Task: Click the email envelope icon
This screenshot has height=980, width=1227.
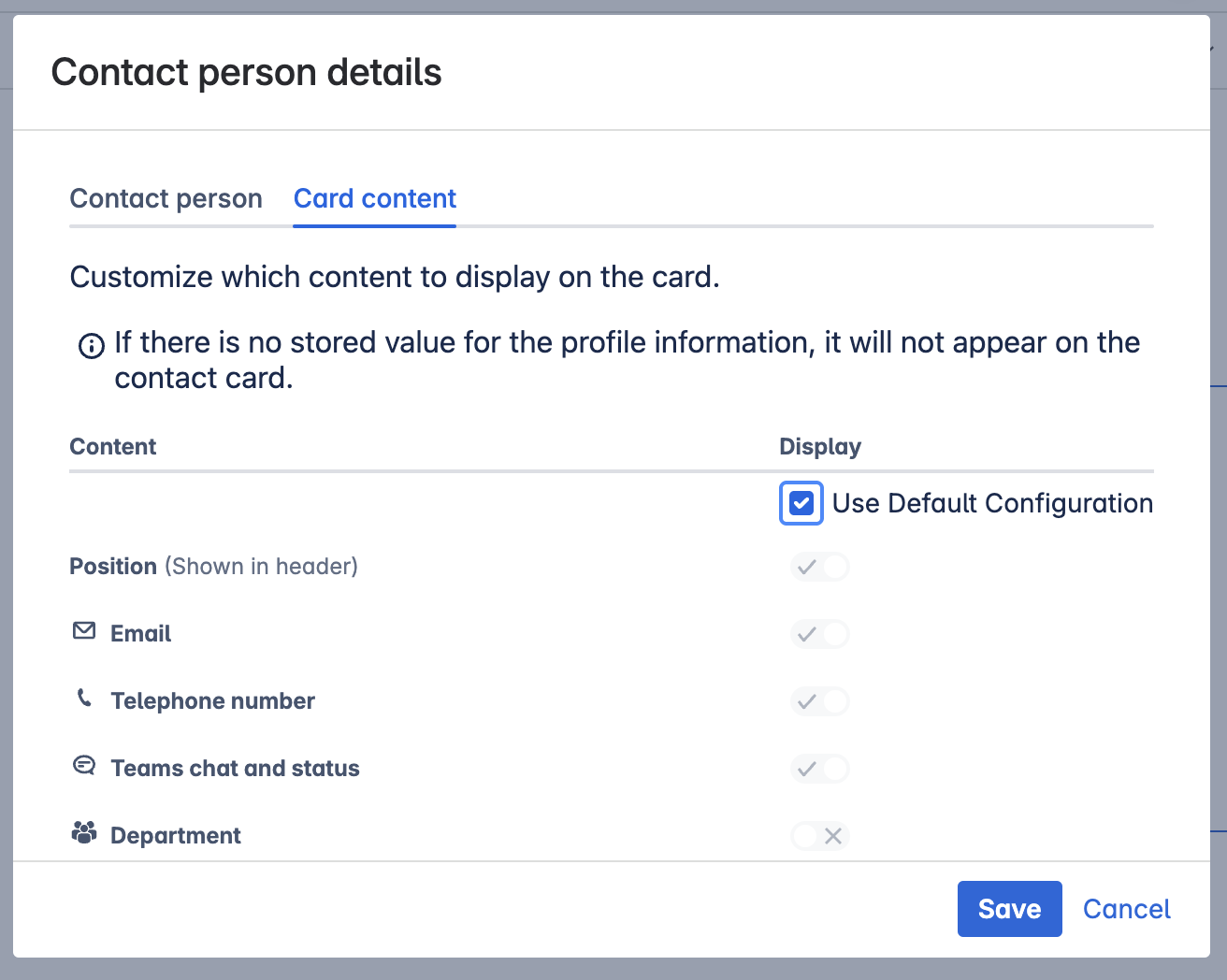Action: 84,631
